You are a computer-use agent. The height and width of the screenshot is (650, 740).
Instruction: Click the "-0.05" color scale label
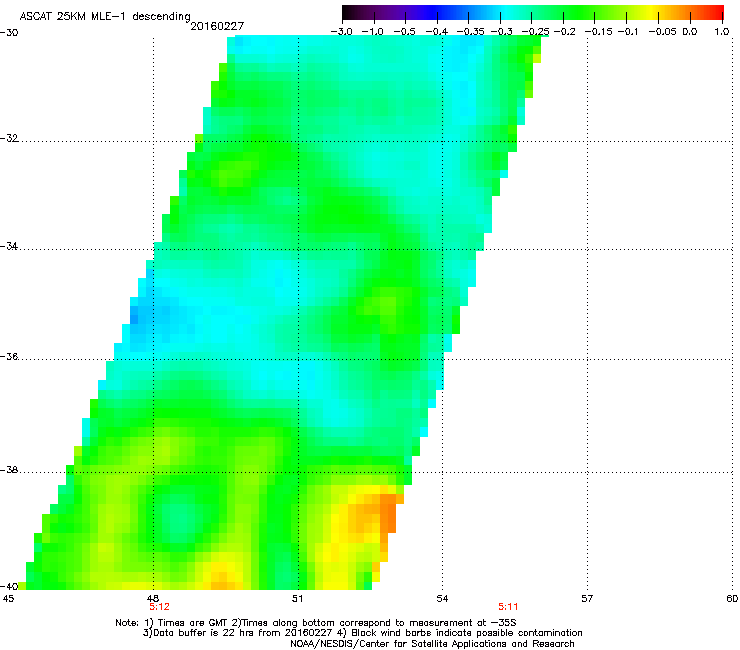click(x=663, y=32)
